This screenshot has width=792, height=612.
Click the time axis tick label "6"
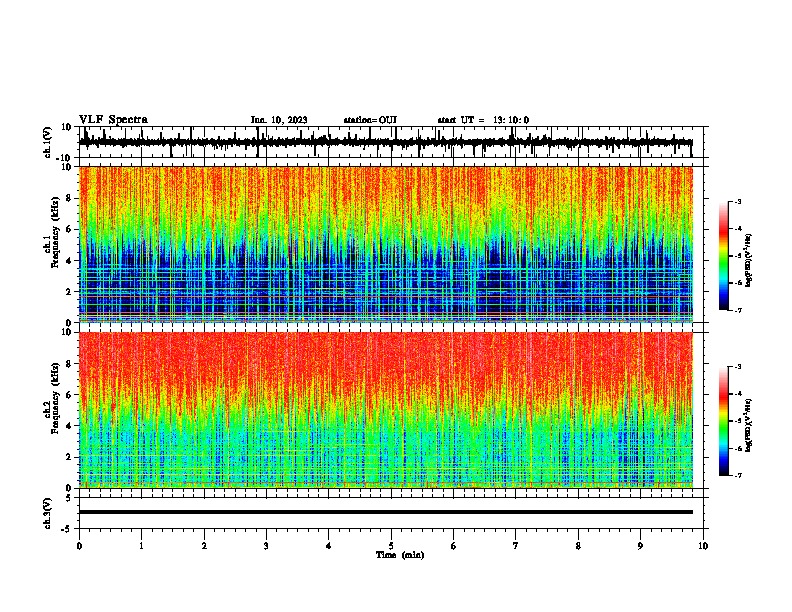tap(454, 546)
